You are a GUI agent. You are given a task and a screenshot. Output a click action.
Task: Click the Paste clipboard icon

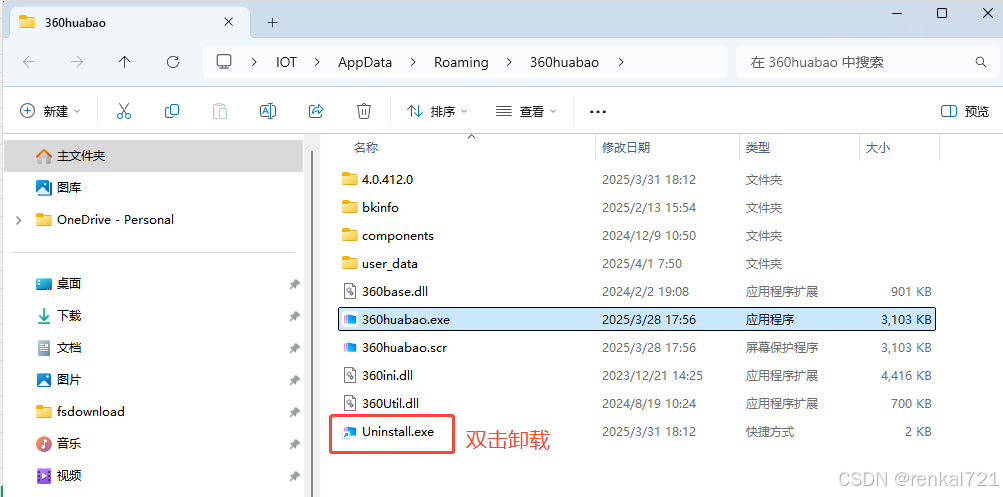click(x=219, y=111)
